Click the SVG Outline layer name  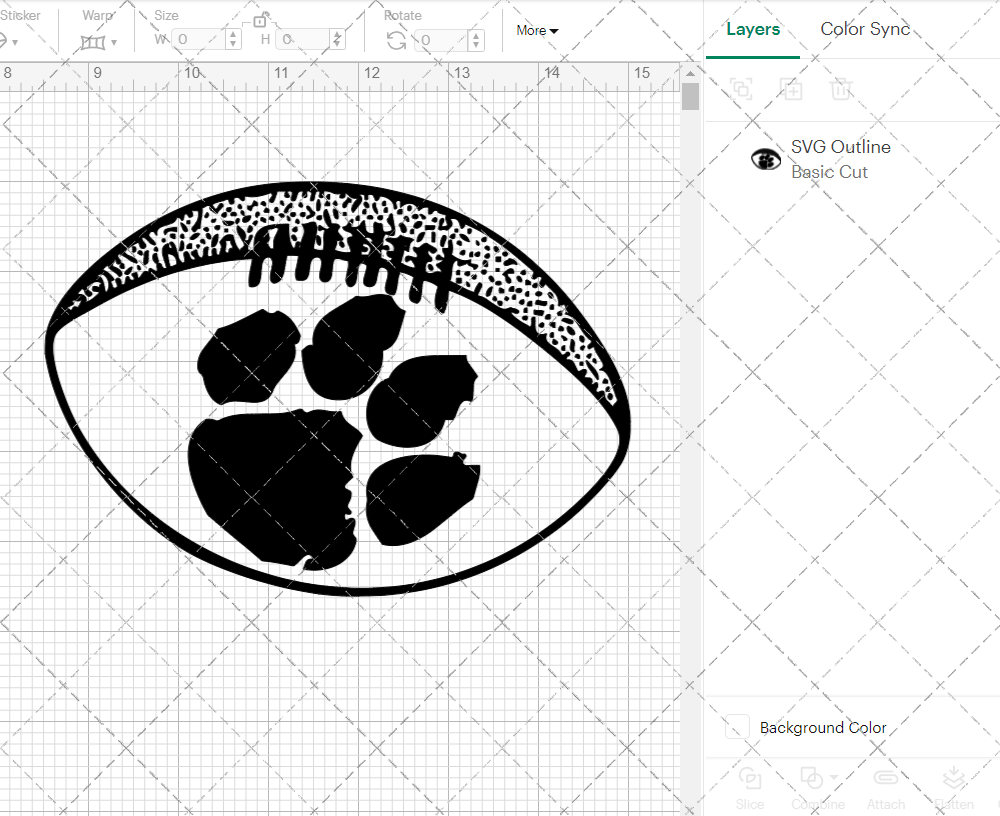(840, 147)
